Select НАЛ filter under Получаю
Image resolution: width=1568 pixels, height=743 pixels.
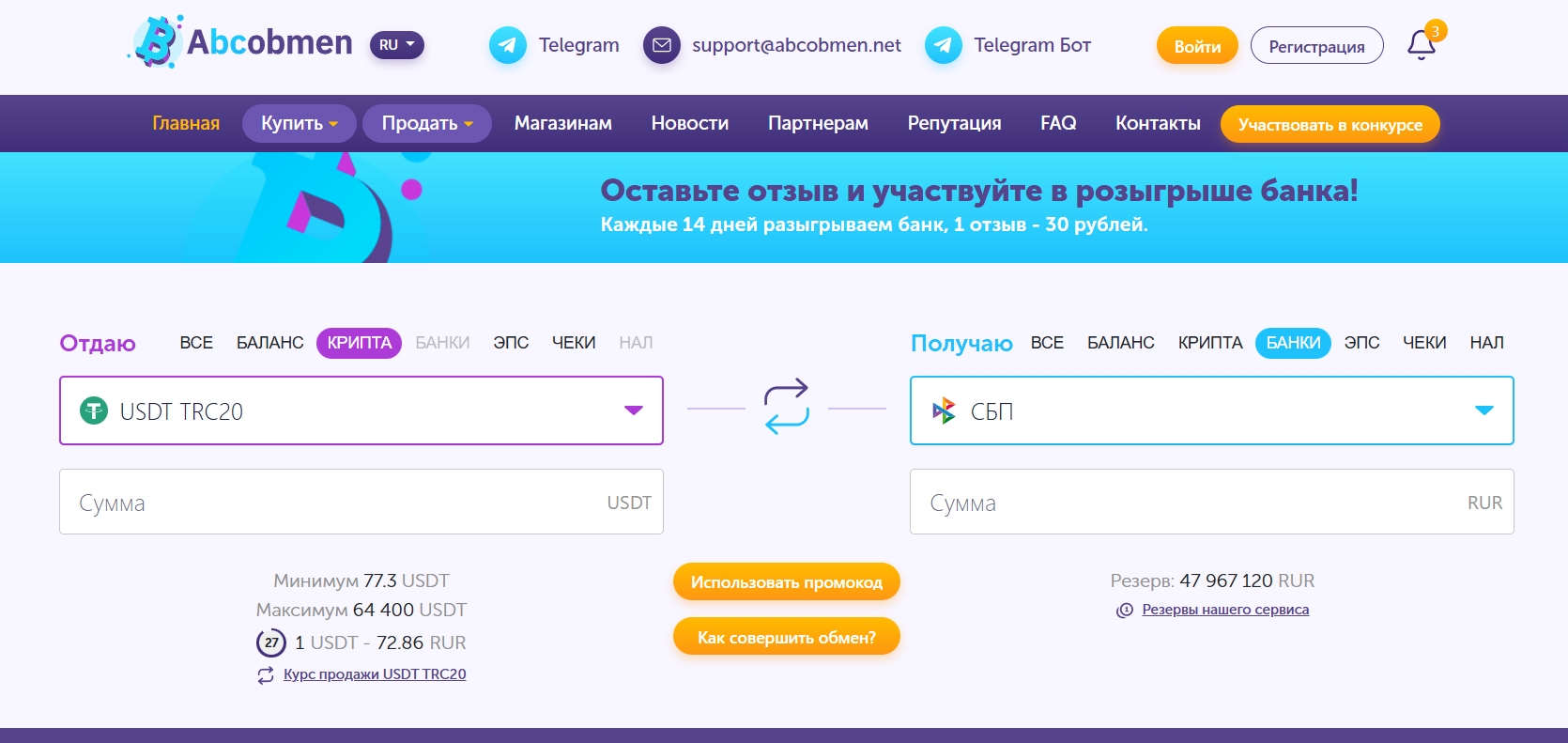(x=1486, y=343)
